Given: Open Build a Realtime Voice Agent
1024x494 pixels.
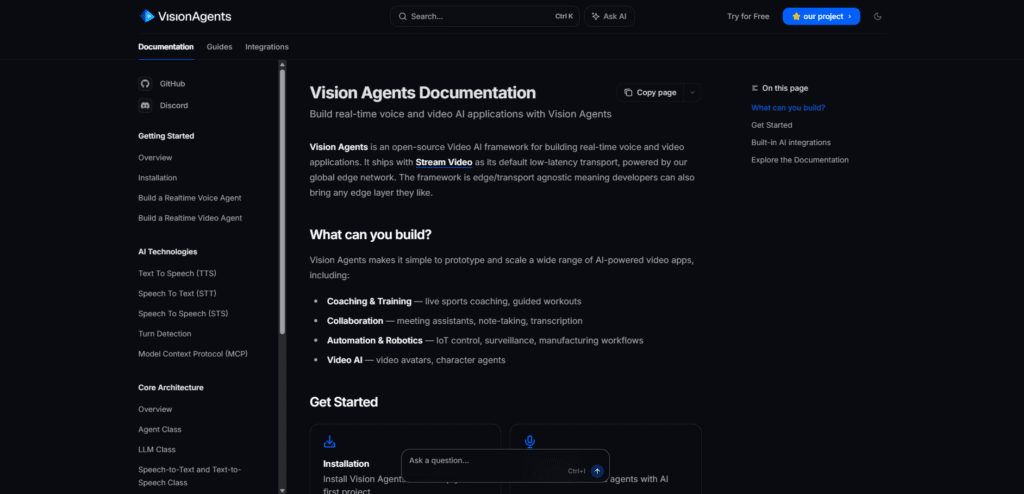Looking at the screenshot, I should 189,198.
